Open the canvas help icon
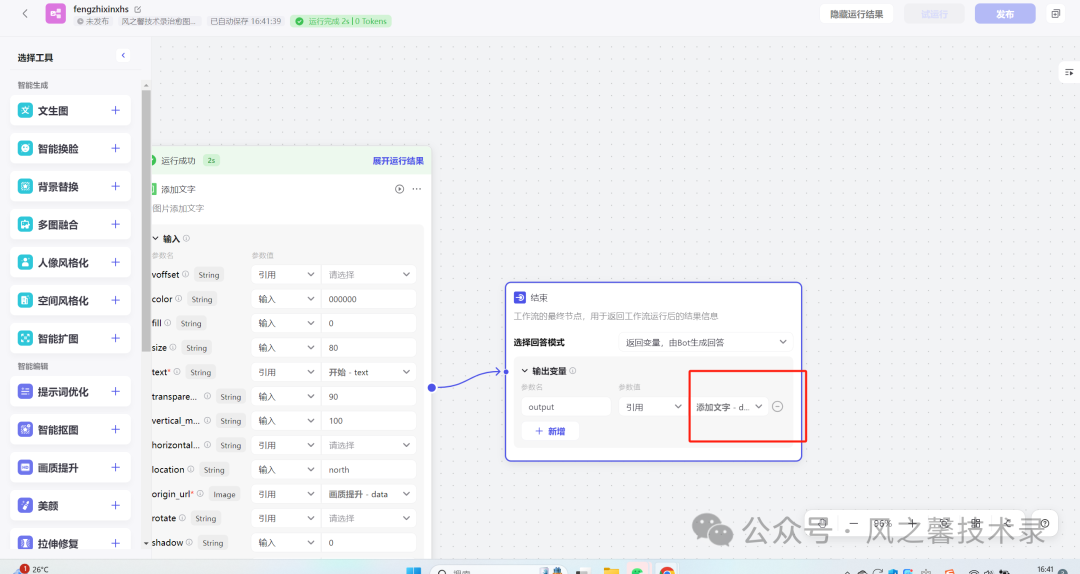Image resolution: width=1080 pixels, height=574 pixels. (x=1045, y=523)
